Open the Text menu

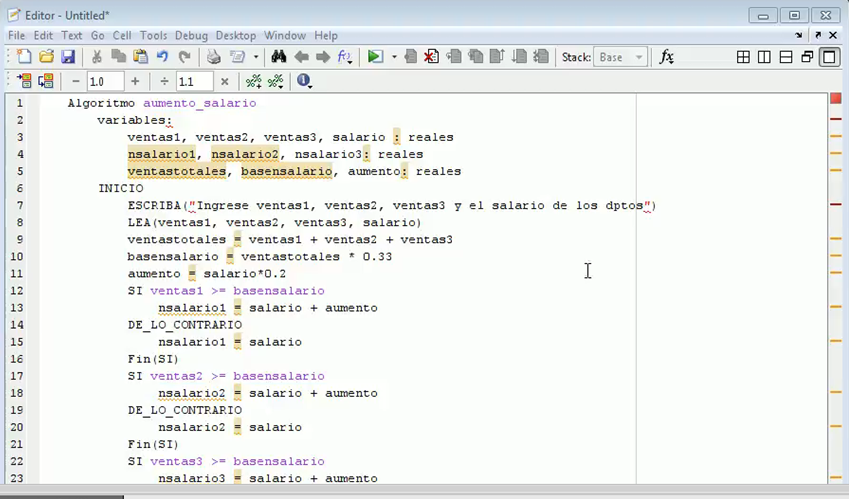(x=71, y=35)
